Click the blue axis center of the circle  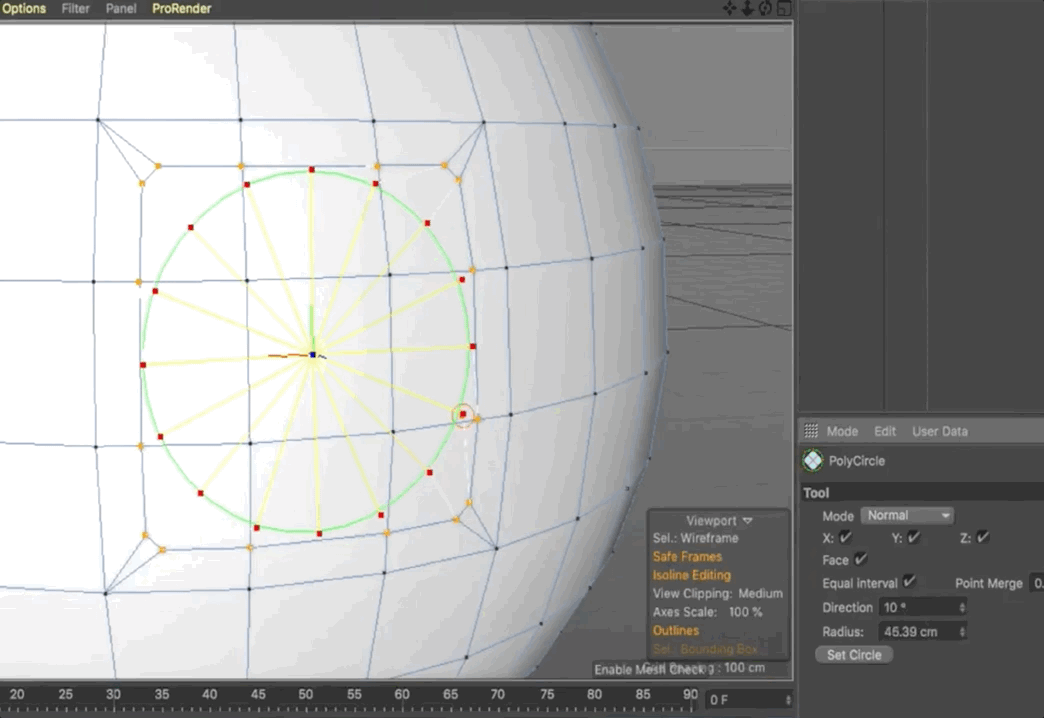pyautogui.click(x=312, y=355)
